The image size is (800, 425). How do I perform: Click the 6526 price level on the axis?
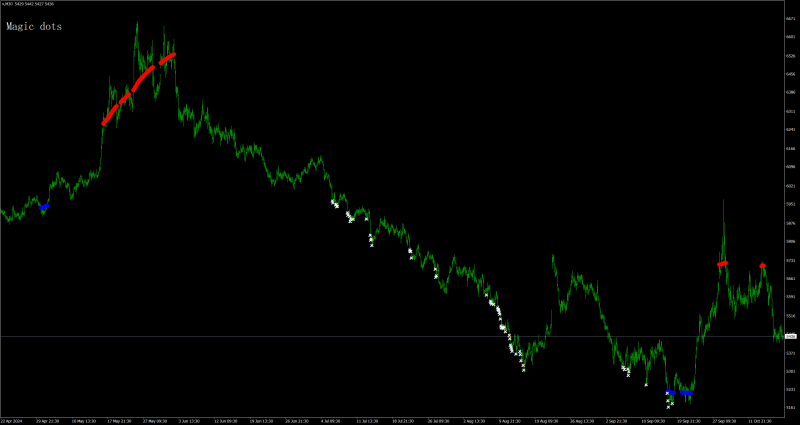[x=791, y=55]
